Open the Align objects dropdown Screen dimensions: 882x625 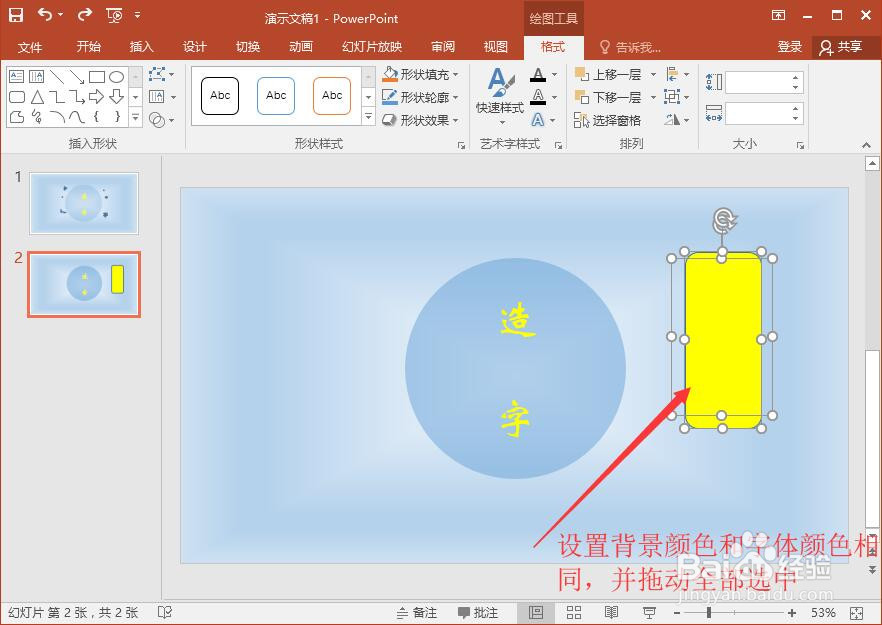pos(677,74)
